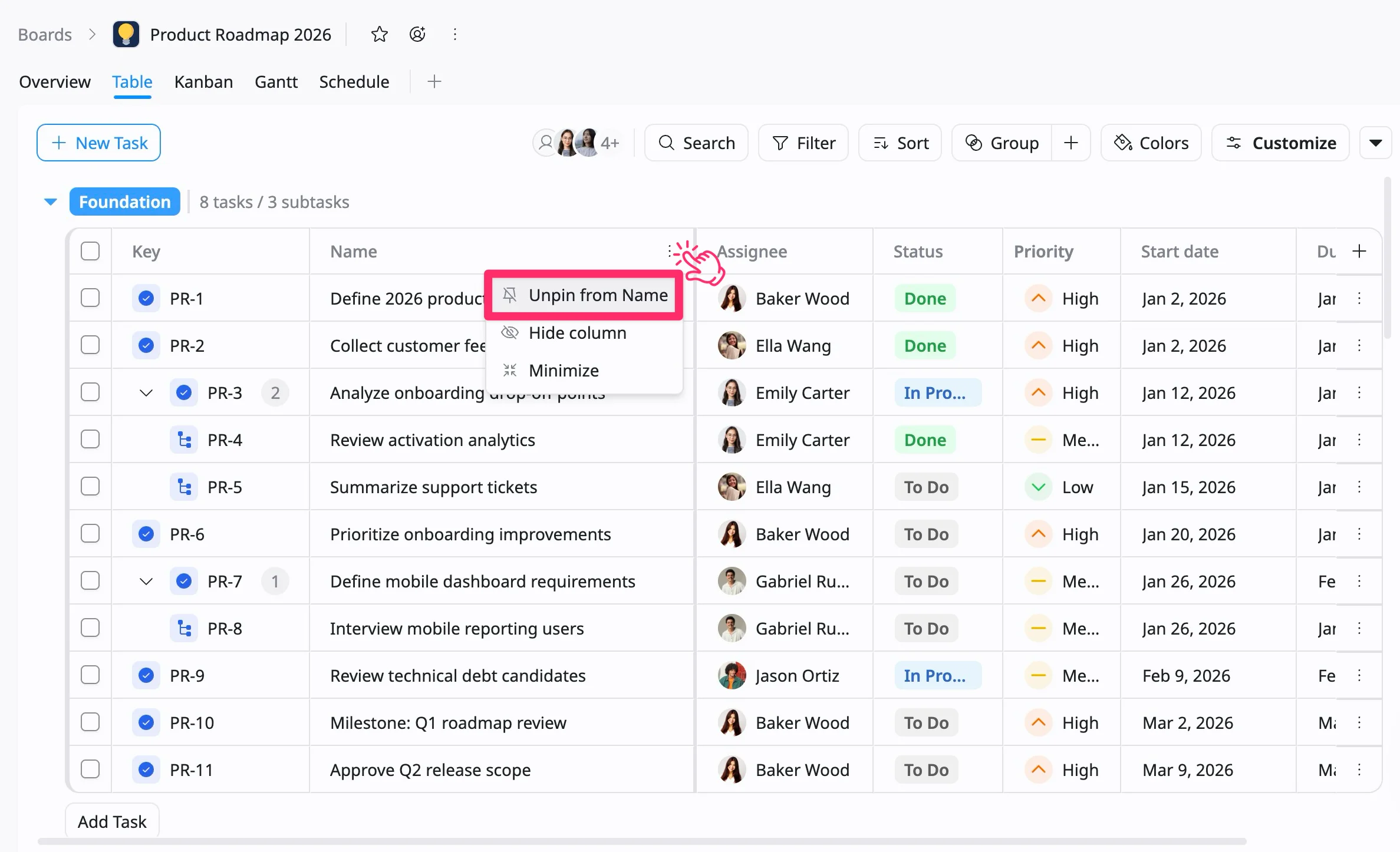Choose Minimize from column menu
The height and width of the screenshot is (852, 1400).
click(x=584, y=370)
